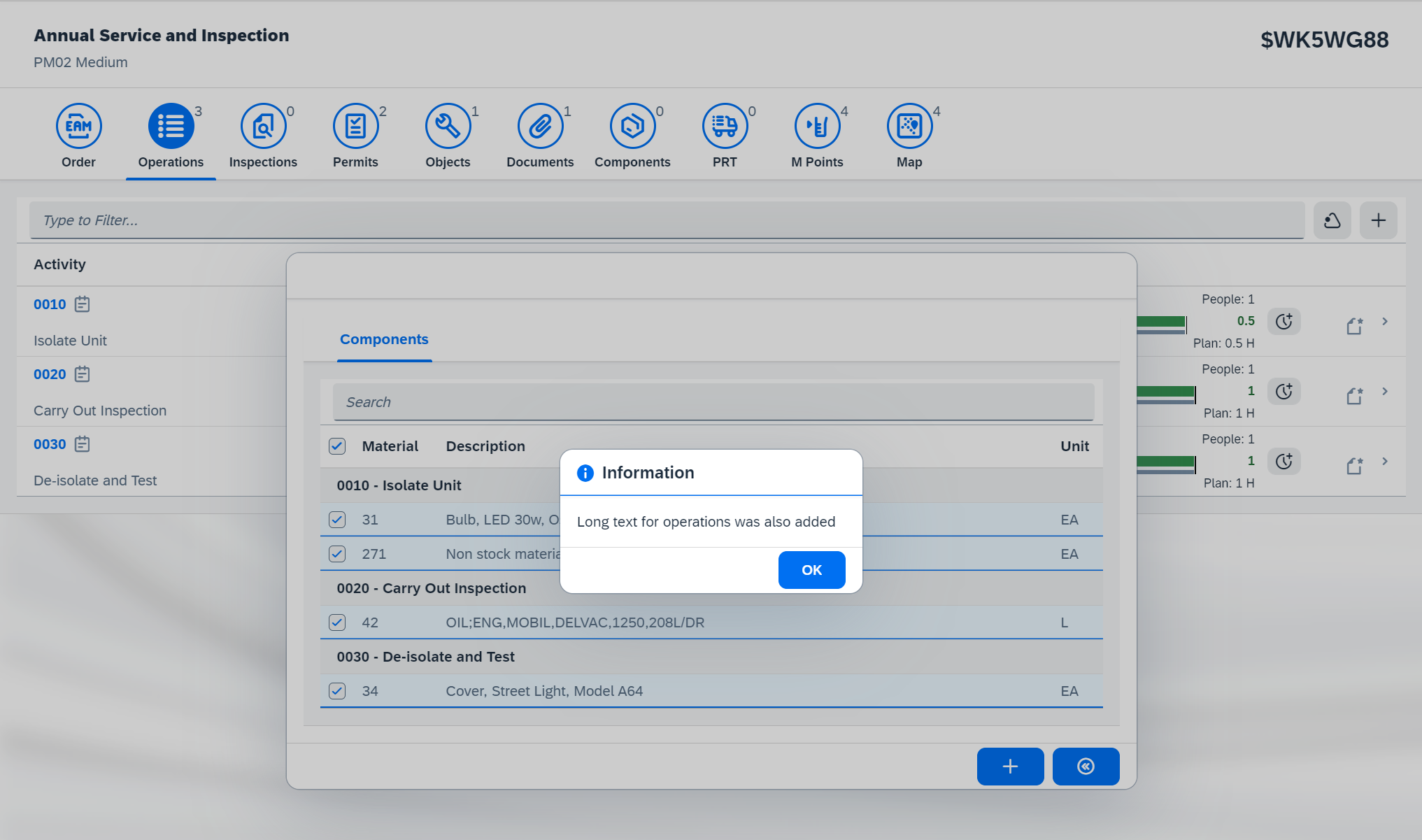Expand operation 0010 row chevron
Viewport: 1422px width, 840px height.
pos(1385,322)
